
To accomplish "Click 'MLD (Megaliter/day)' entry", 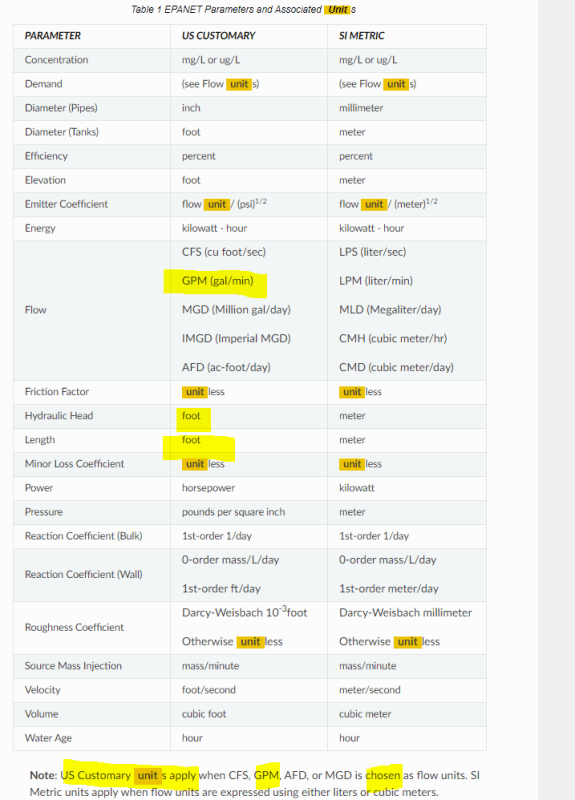I will (x=390, y=310).
